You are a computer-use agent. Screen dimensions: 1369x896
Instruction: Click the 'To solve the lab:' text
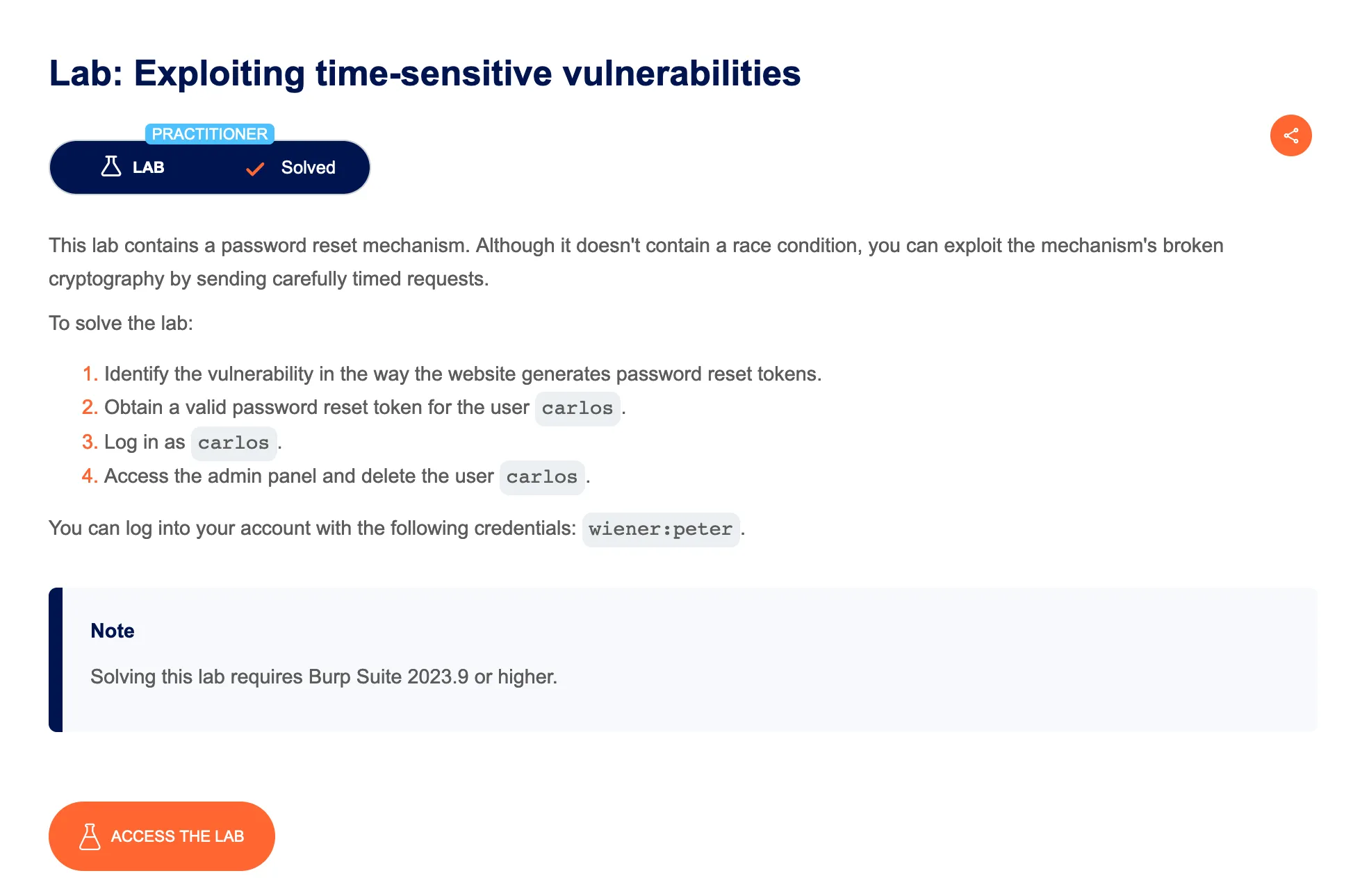121,324
